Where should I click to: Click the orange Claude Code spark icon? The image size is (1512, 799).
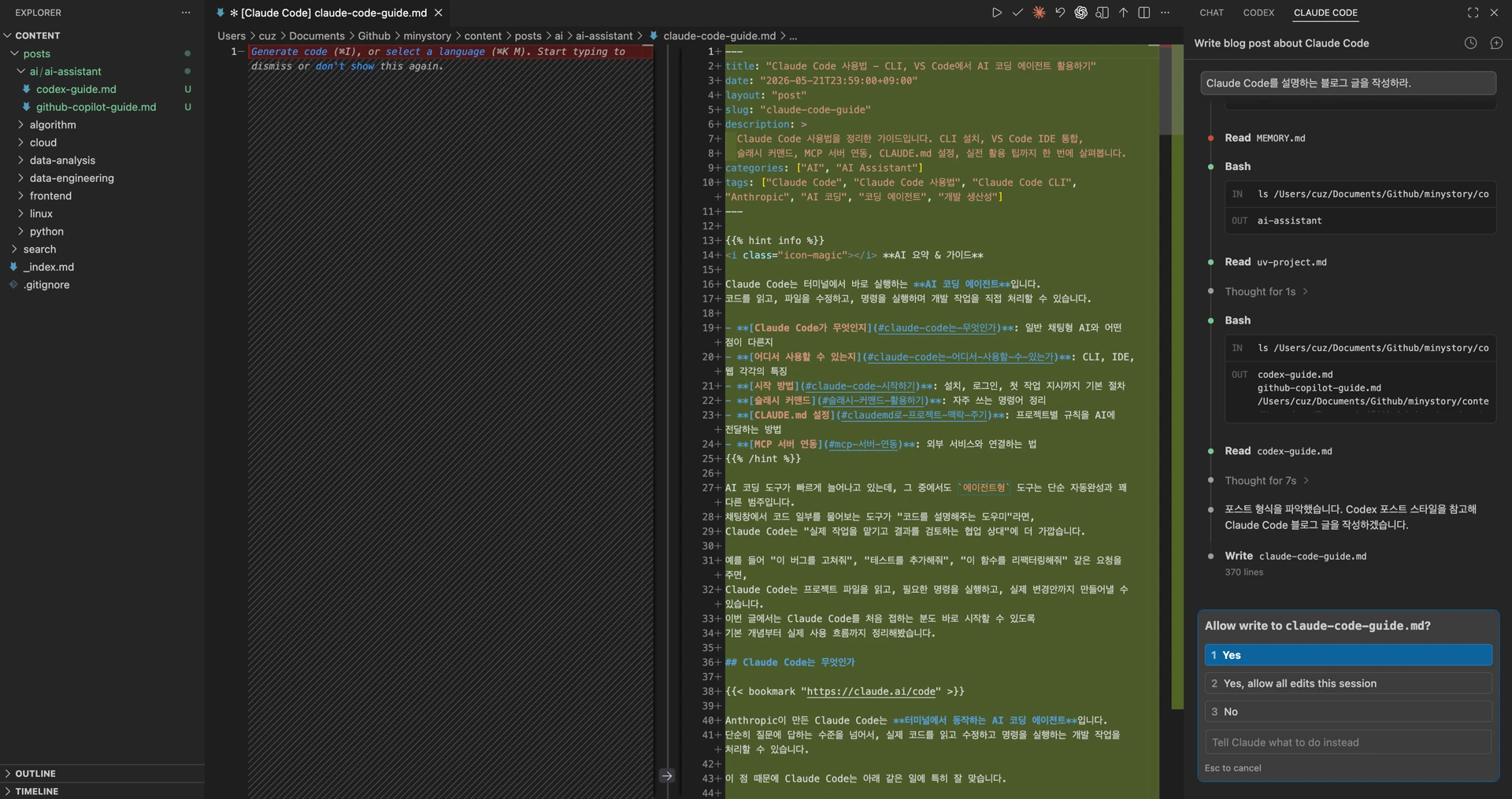(x=1039, y=13)
